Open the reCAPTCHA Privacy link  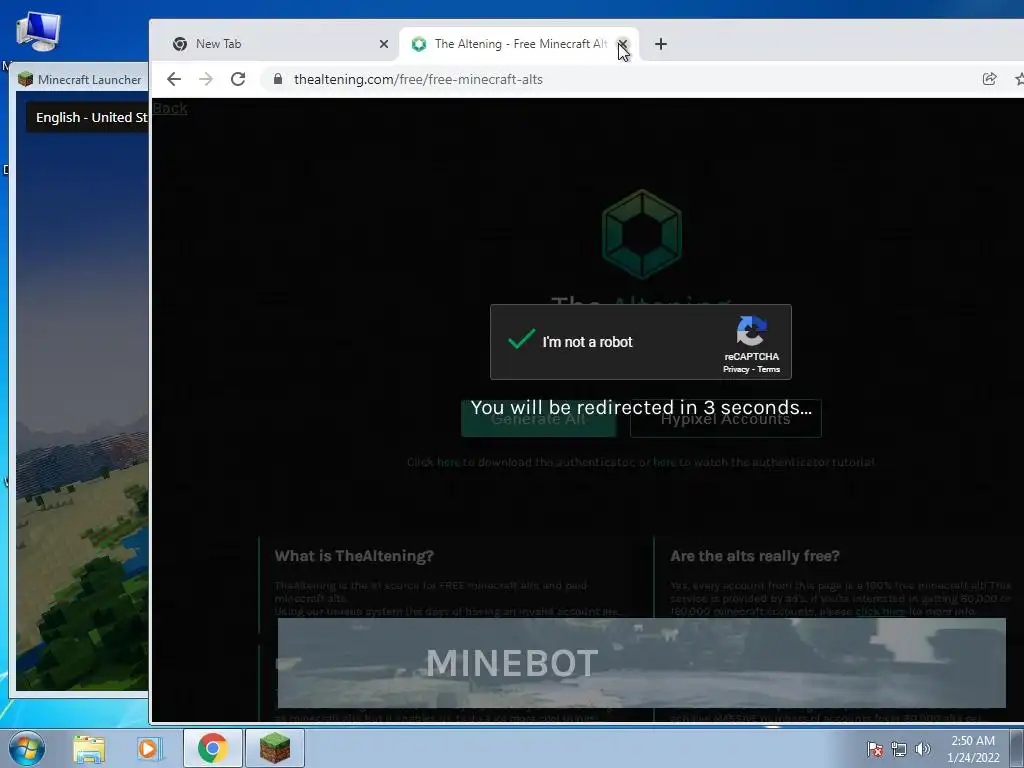tap(735, 370)
